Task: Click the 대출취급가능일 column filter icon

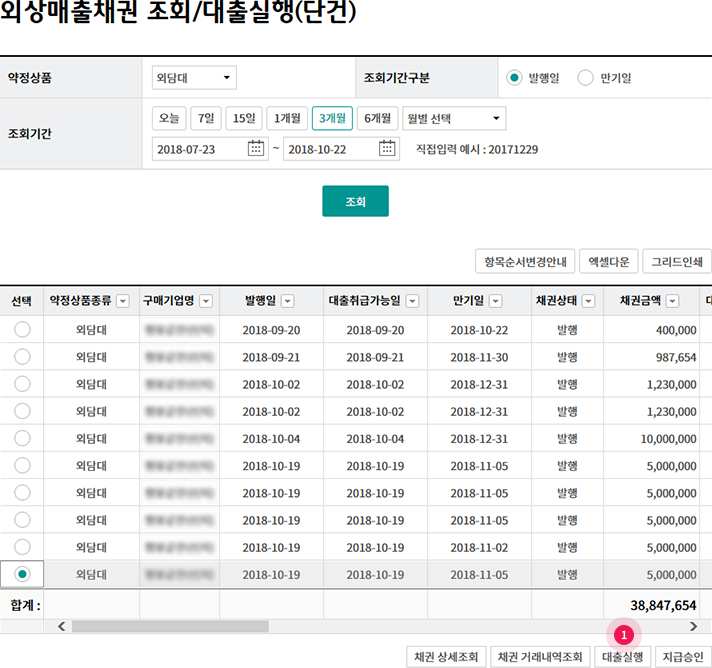Action: point(411,301)
